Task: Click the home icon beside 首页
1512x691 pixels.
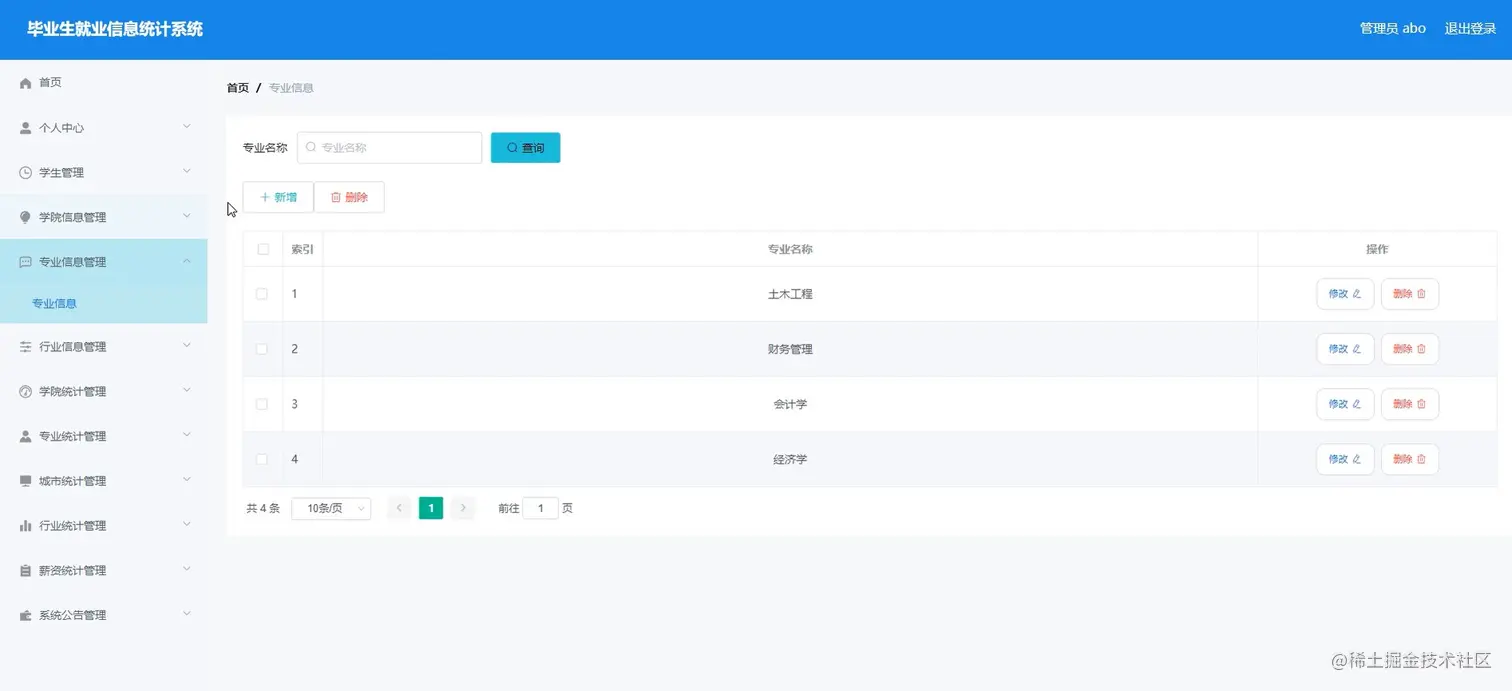Action: pos(26,83)
